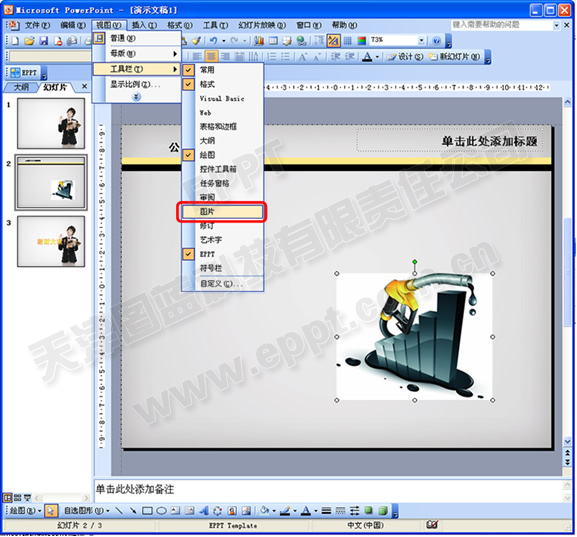Insert a chart from the standard toolbar
Image resolution: width=577 pixels, height=537 pixels.
click(x=259, y=40)
